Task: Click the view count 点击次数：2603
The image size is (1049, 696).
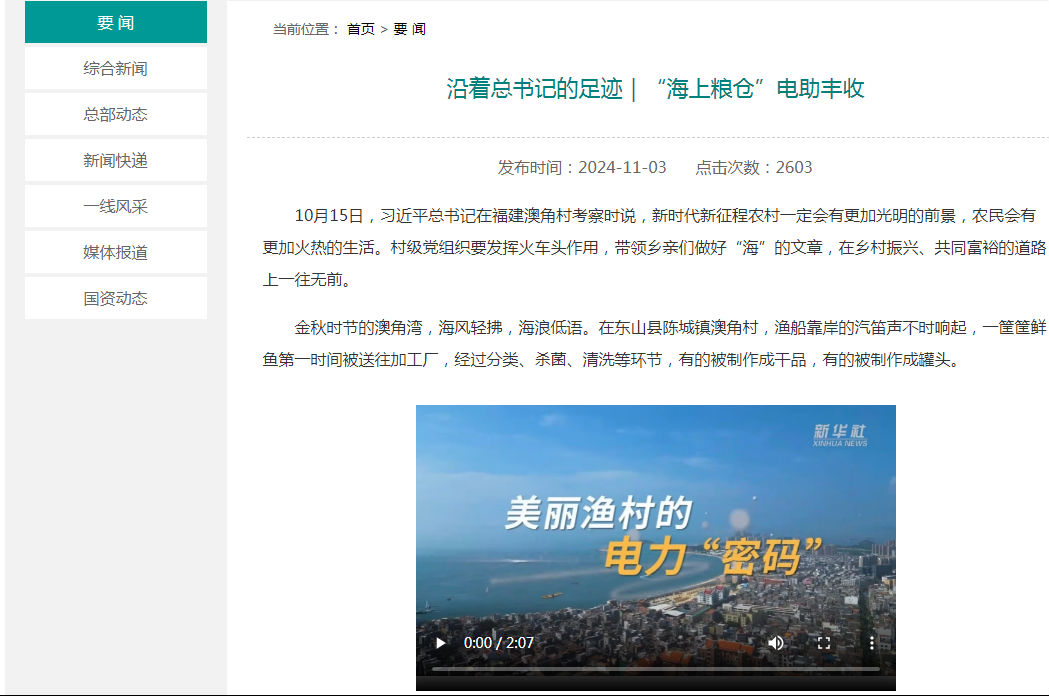Action: pyautogui.click(x=754, y=167)
